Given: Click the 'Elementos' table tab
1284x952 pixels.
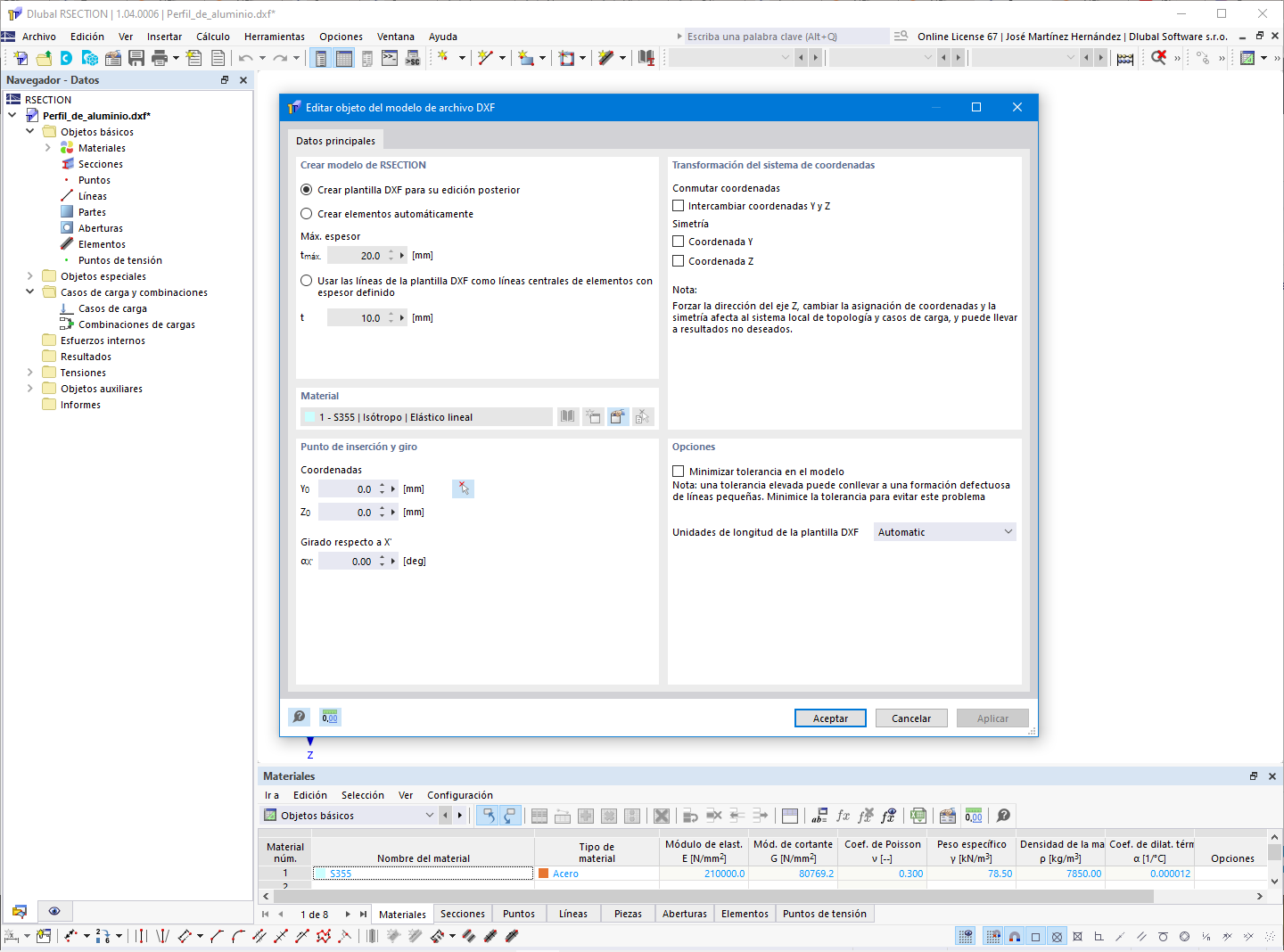Looking at the screenshot, I should (745, 914).
